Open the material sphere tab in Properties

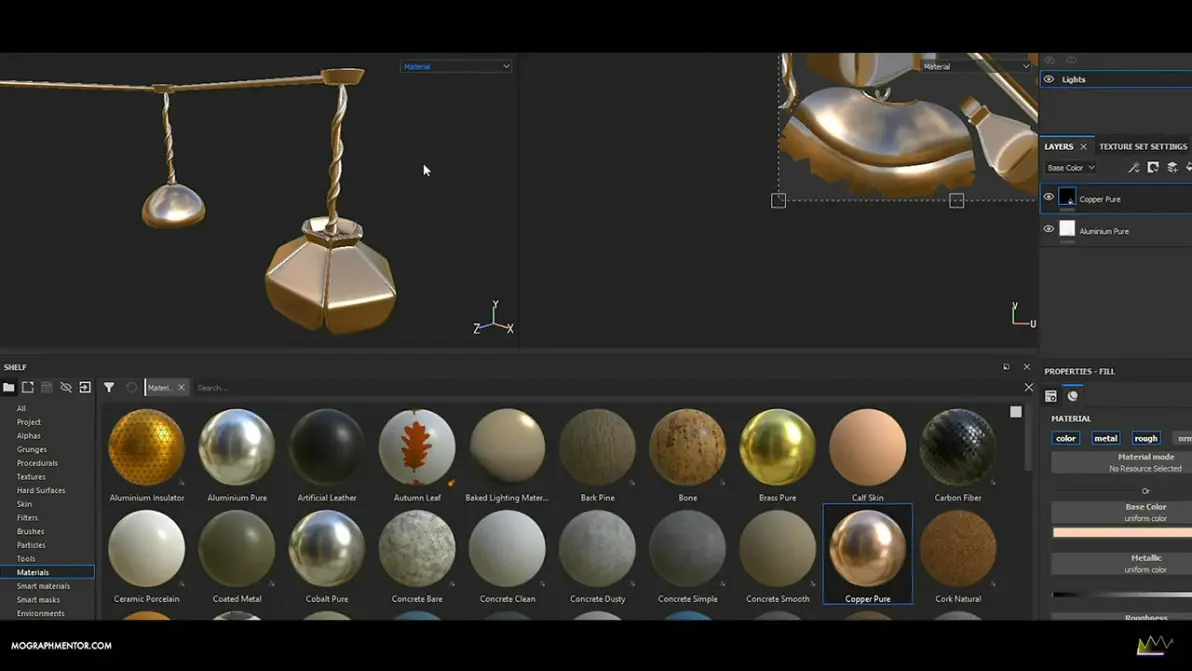click(1073, 396)
